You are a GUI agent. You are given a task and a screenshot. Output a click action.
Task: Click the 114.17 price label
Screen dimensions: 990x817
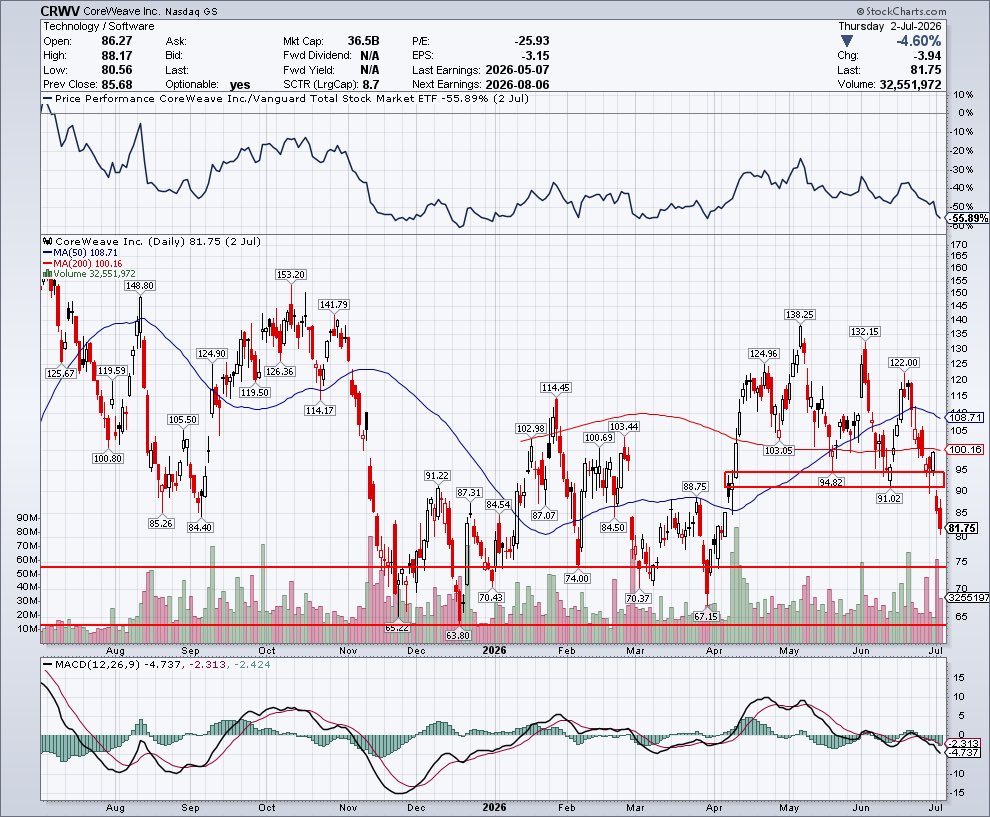[x=319, y=410]
